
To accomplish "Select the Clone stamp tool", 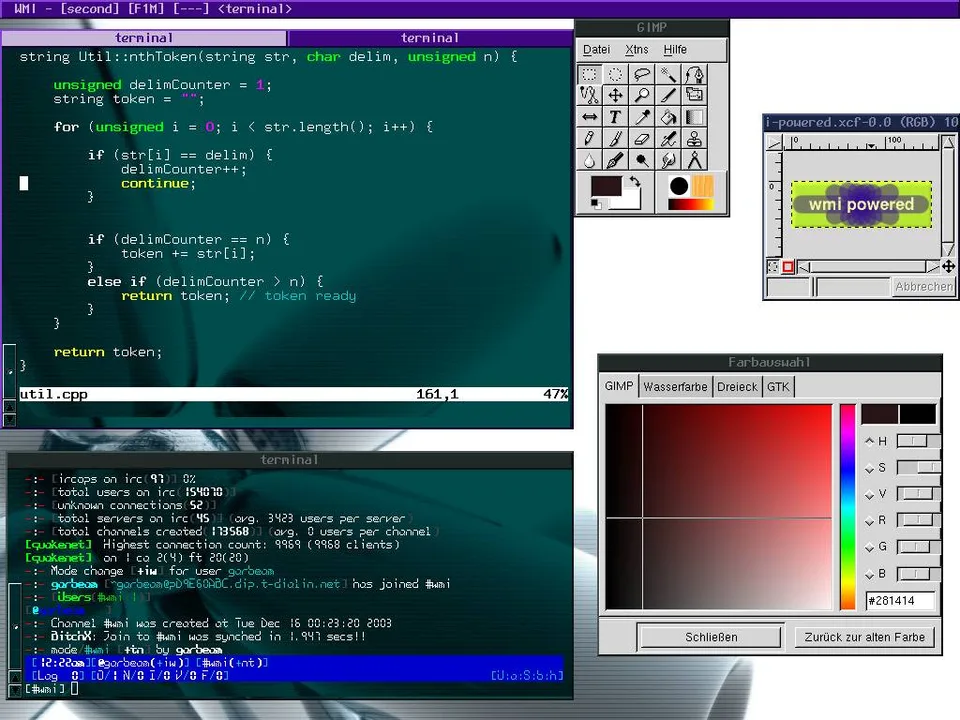I will pos(694,138).
